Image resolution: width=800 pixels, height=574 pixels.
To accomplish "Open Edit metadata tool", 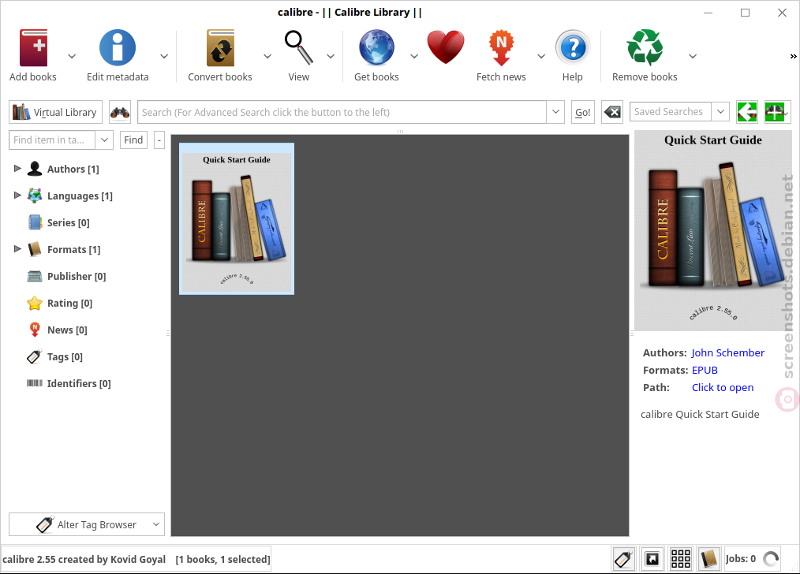I will pos(117,47).
